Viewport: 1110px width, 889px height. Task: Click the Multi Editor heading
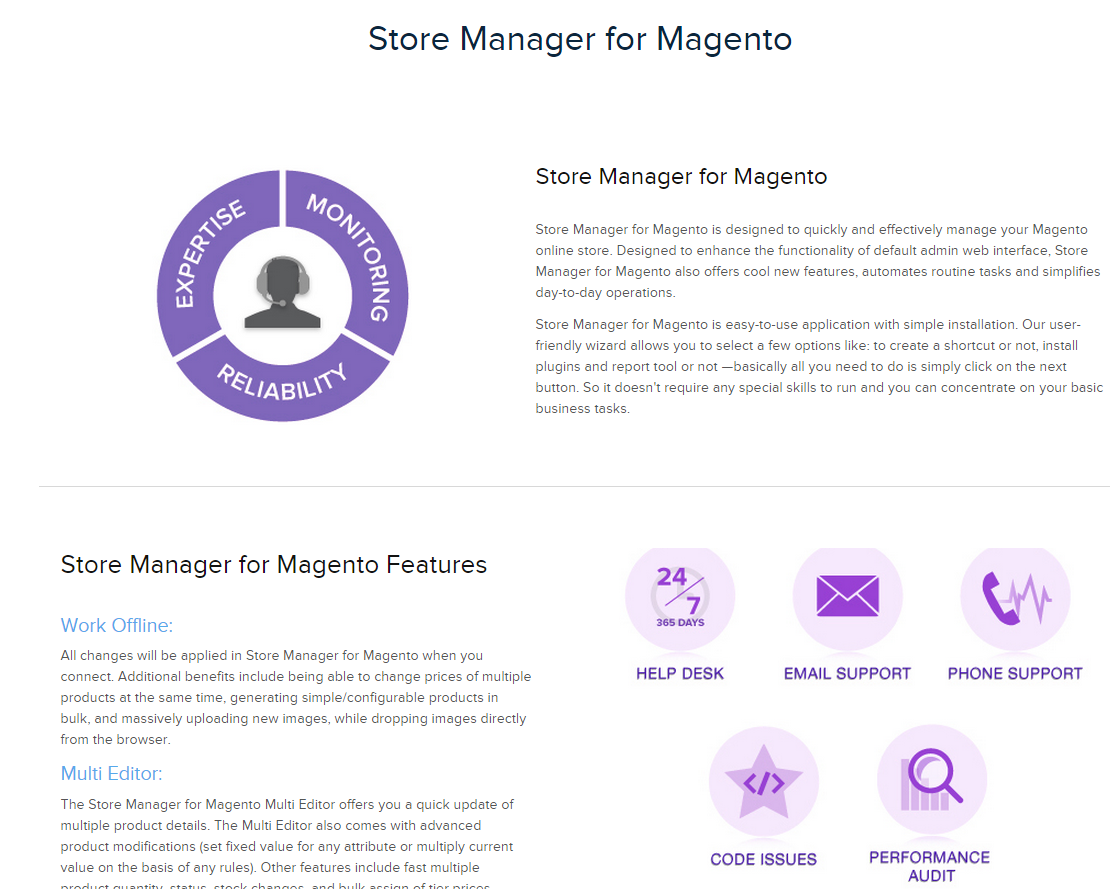[x=111, y=774]
